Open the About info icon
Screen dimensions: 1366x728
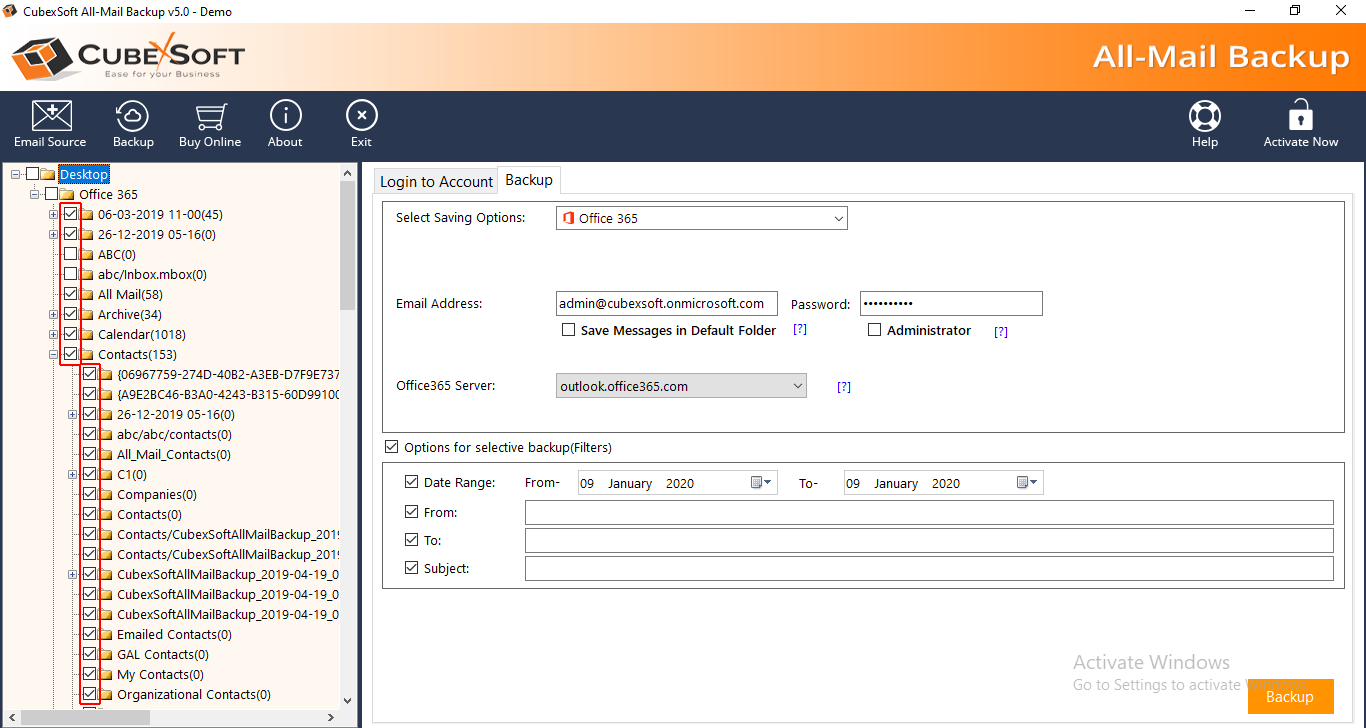285,116
